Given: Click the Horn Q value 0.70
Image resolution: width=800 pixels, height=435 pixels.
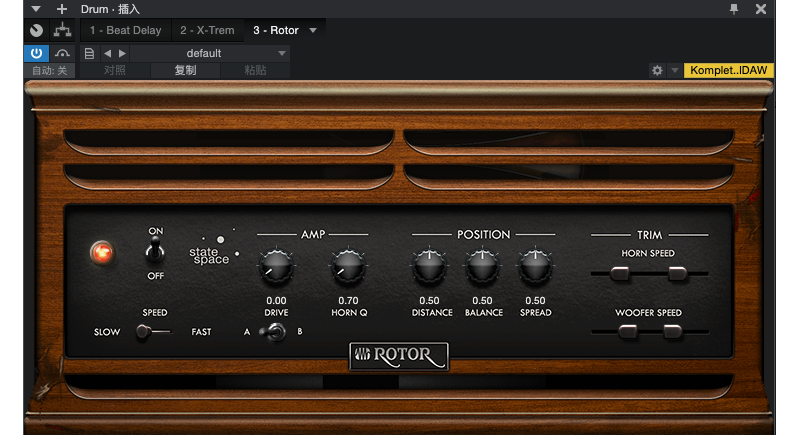Looking at the screenshot, I should pyautogui.click(x=348, y=300).
